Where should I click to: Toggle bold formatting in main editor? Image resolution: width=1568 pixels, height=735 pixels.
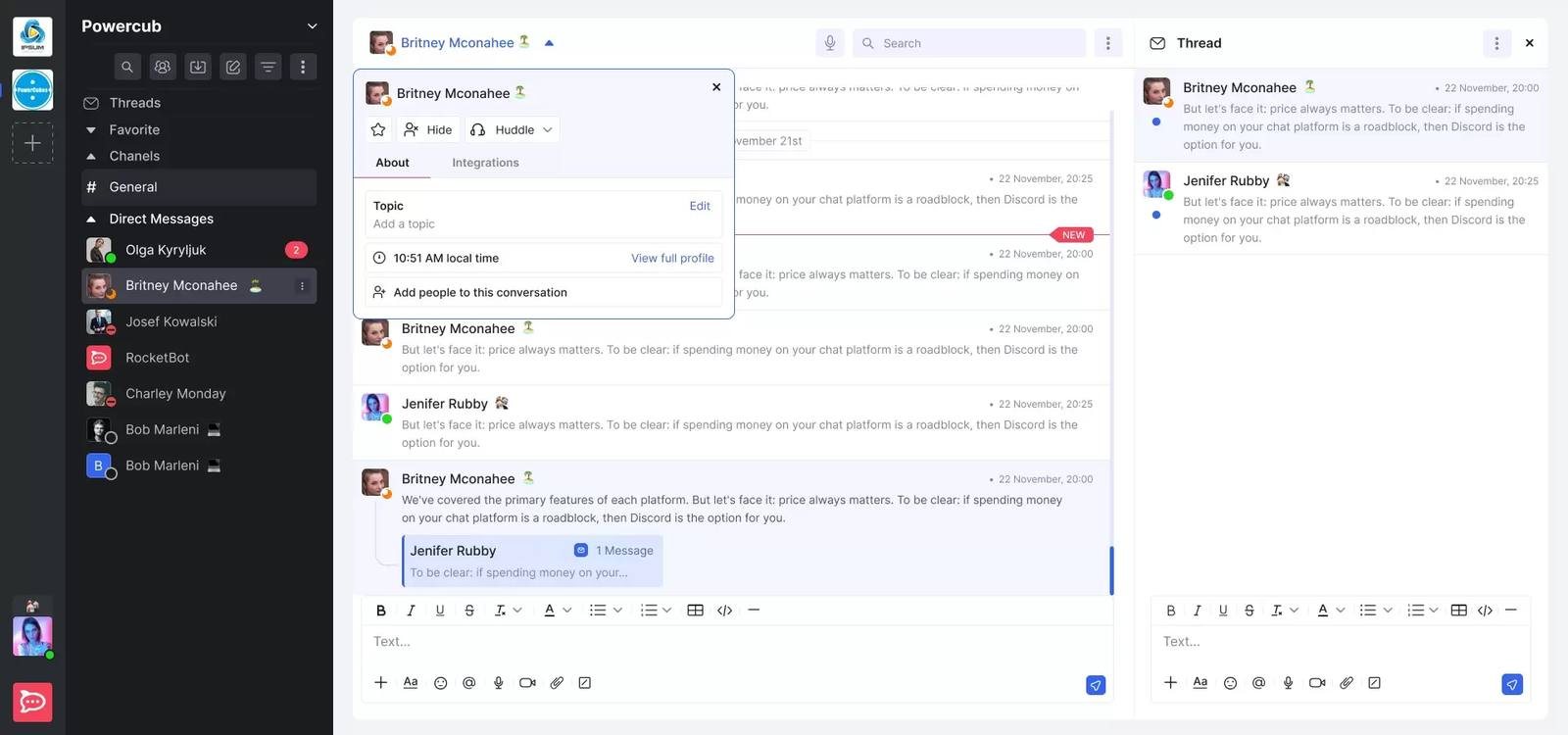(x=381, y=611)
